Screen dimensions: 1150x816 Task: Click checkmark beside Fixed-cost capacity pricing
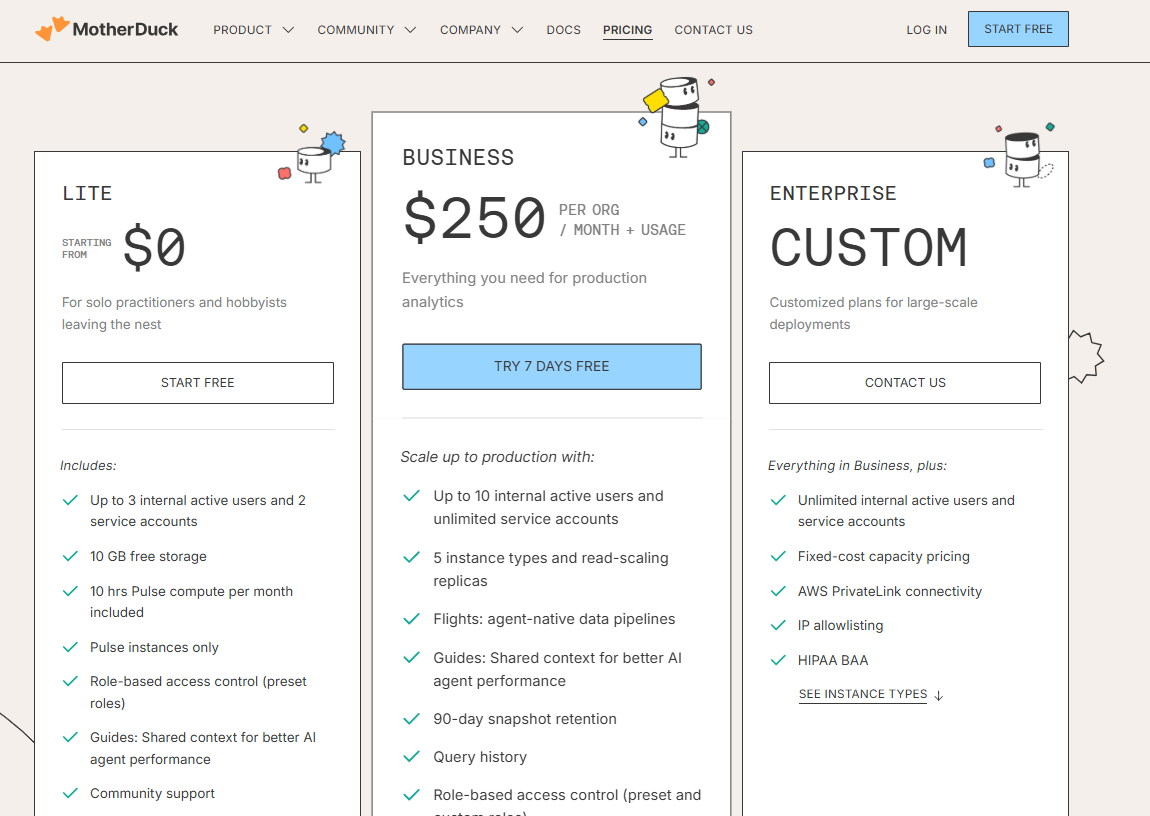(x=778, y=556)
